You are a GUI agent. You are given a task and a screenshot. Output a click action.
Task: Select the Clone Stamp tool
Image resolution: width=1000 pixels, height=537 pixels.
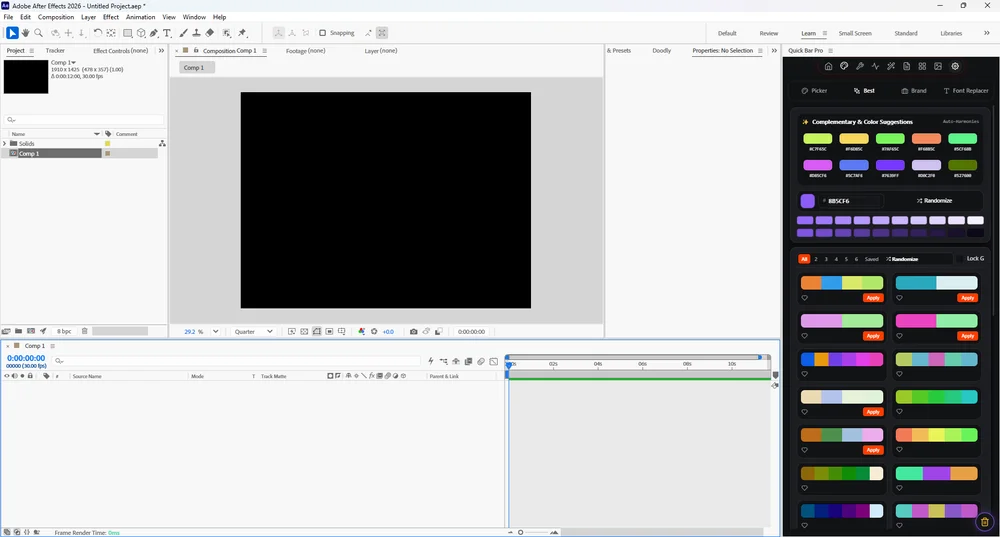click(196, 33)
